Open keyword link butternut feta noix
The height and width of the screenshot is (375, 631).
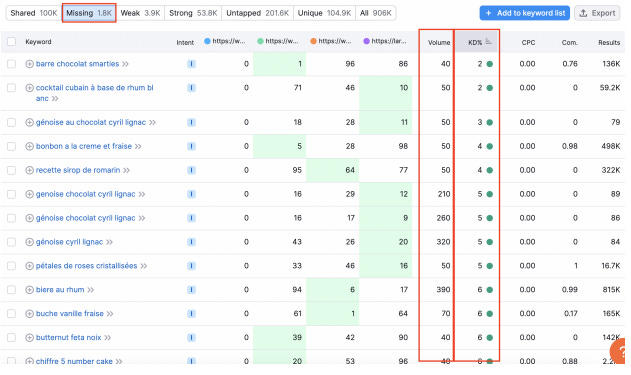pos(68,338)
